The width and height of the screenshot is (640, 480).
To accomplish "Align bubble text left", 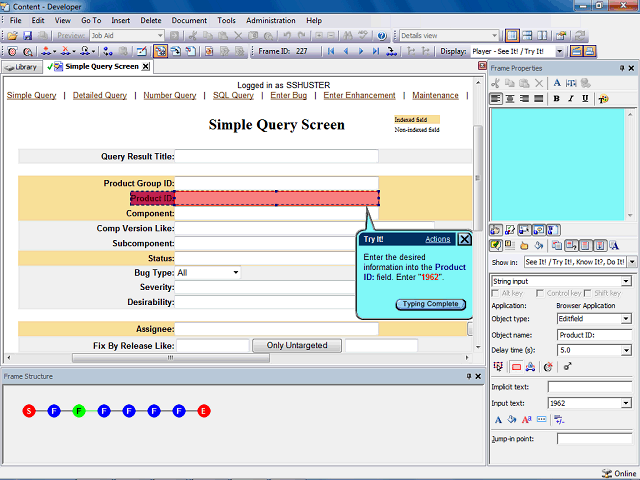I will pyautogui.click(x=496, y=99).
